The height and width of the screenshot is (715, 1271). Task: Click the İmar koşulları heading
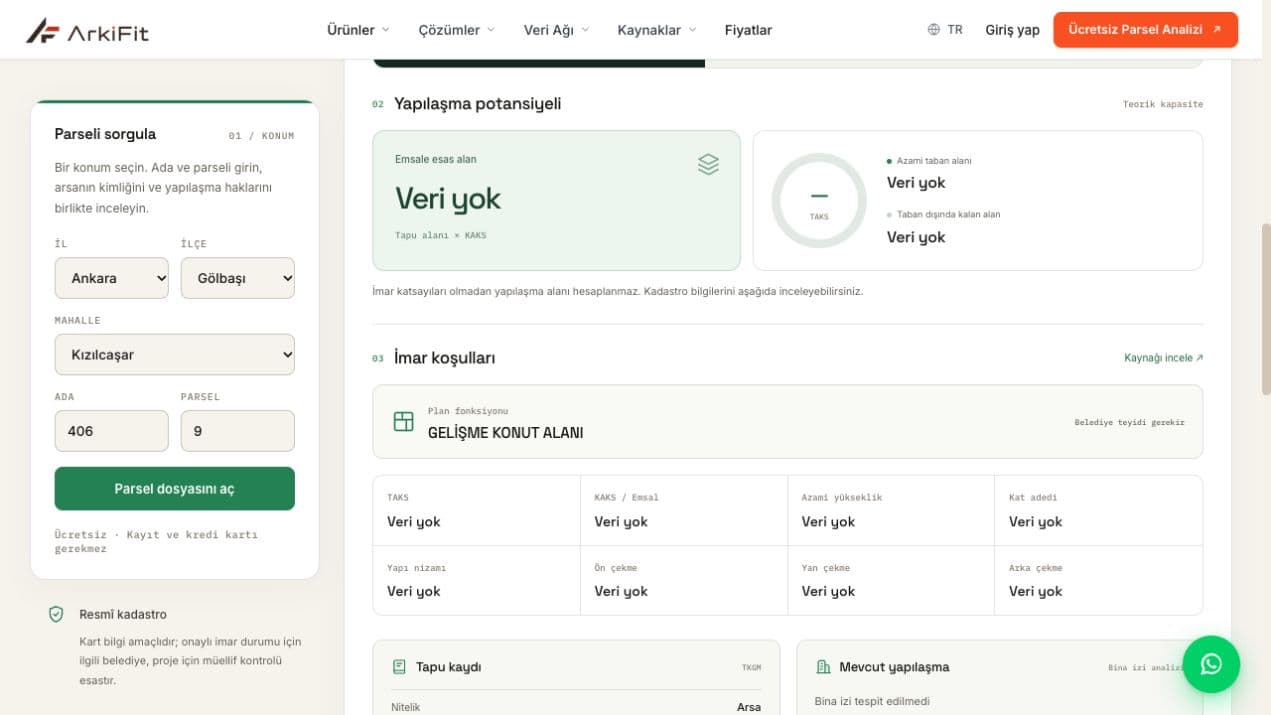tap(444, 358)
